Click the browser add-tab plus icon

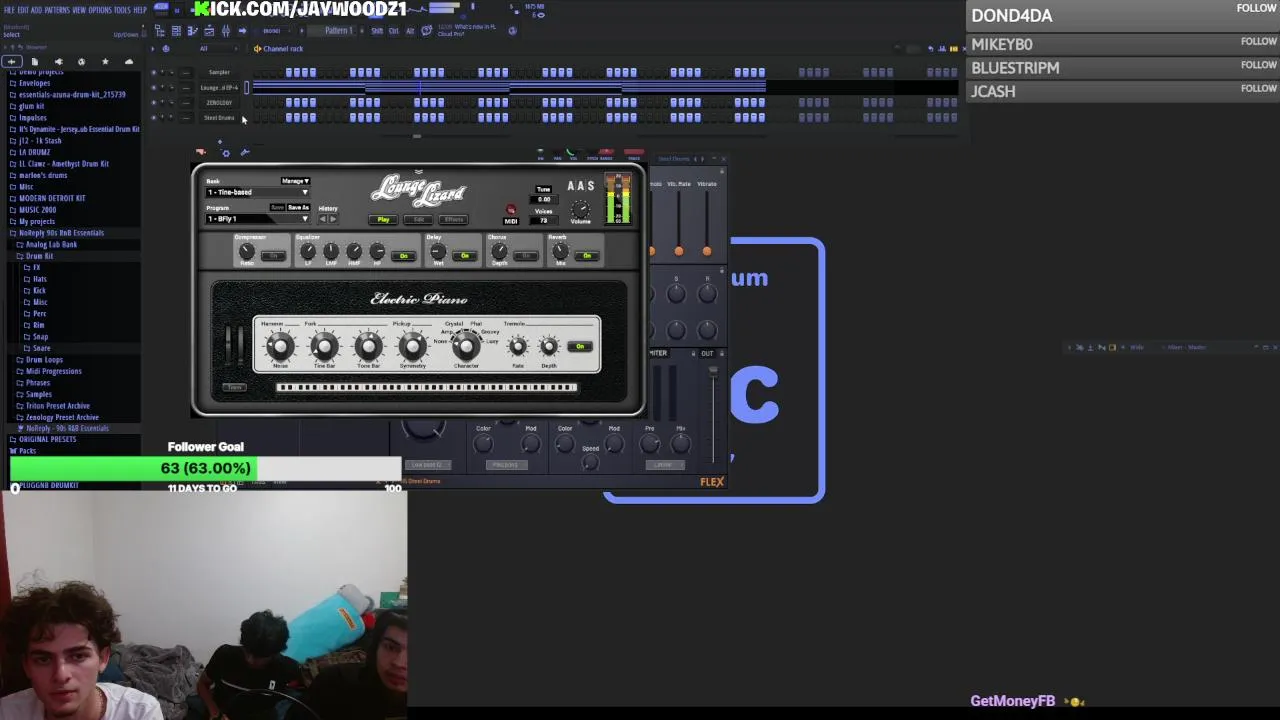pyautogui.click(x=12, y=62)
